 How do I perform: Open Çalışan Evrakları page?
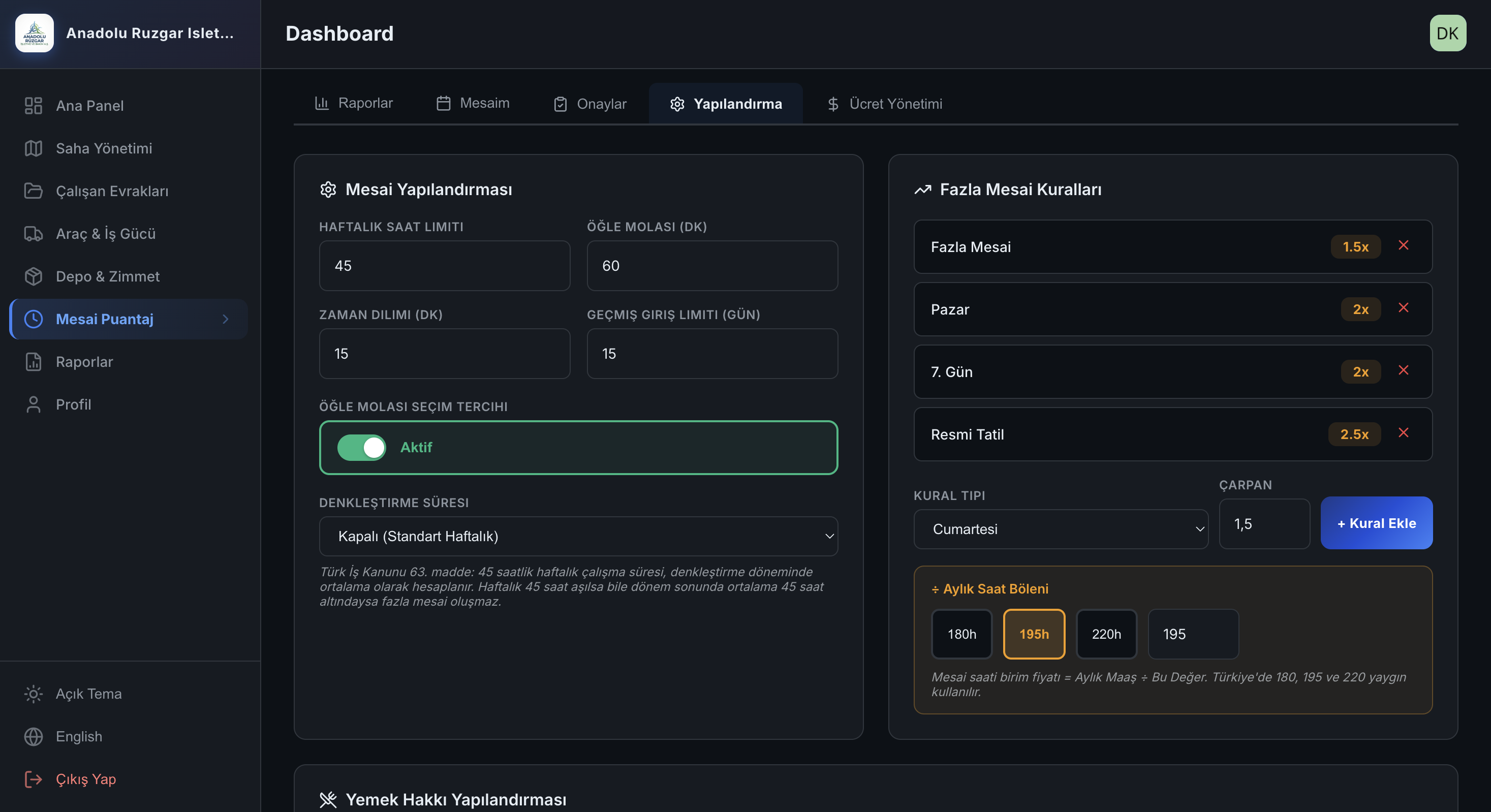click(x=129, y=191)
